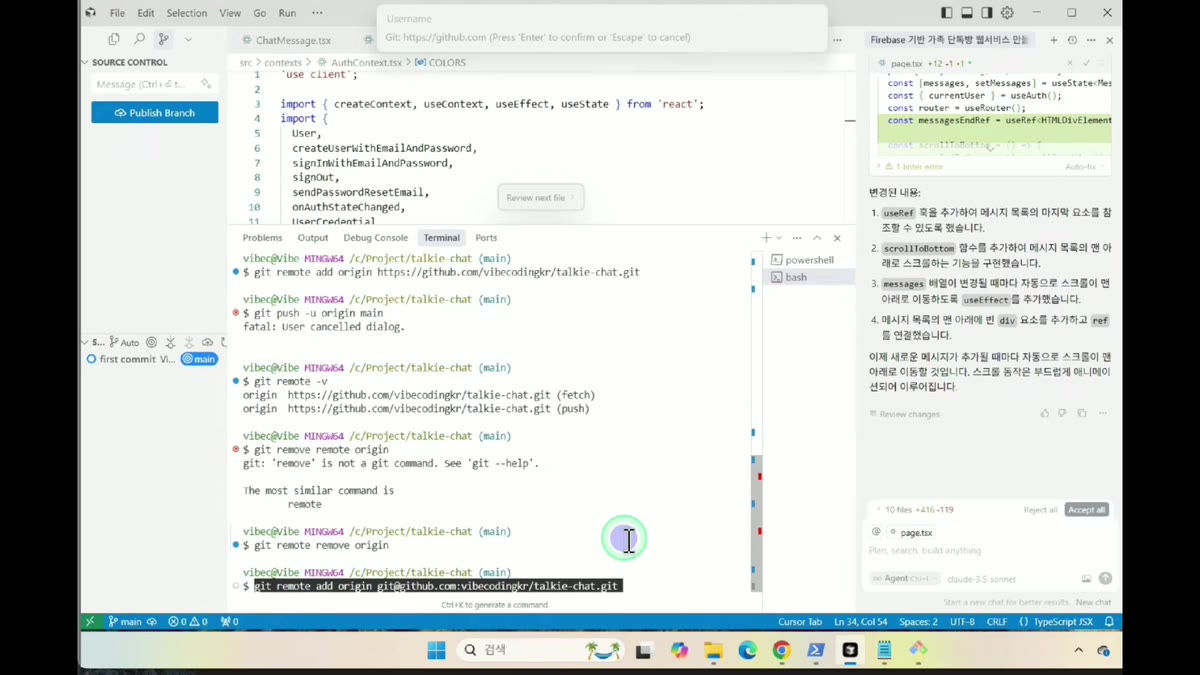This screenshot has height=675, width=1200.
Task: Open the menu bar overflow ellipsis
Action: (x=317, y=13)
